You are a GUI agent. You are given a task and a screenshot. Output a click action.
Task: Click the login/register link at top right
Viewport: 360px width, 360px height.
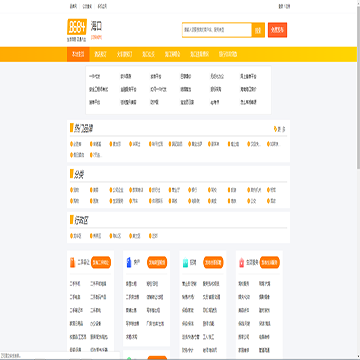(x=284, y=6)
